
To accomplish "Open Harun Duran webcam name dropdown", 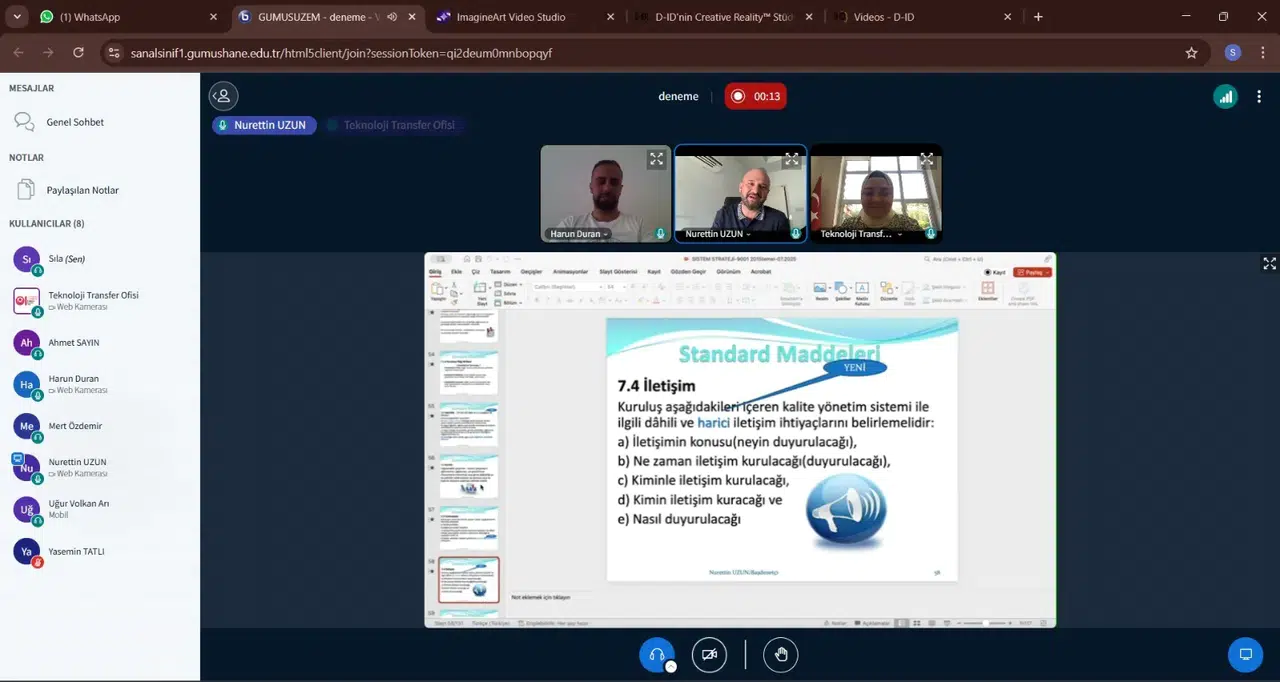I will click(x=579, y=234).
